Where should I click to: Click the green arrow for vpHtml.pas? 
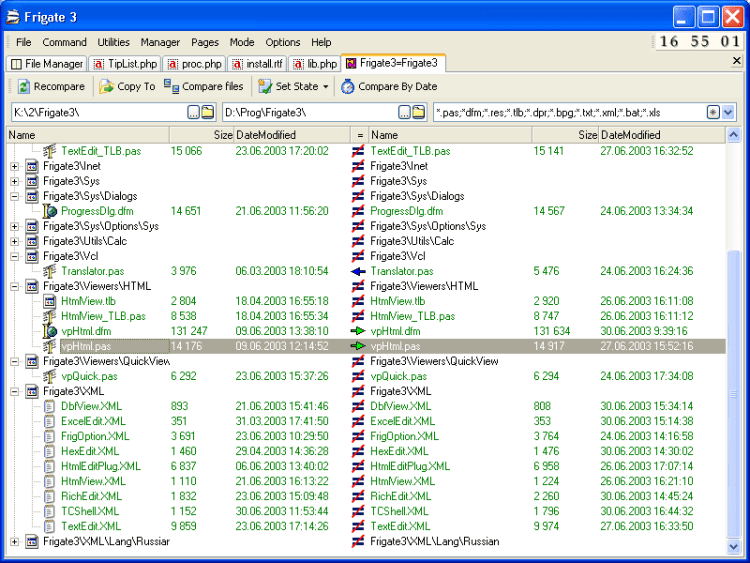[x=358, y=346]
